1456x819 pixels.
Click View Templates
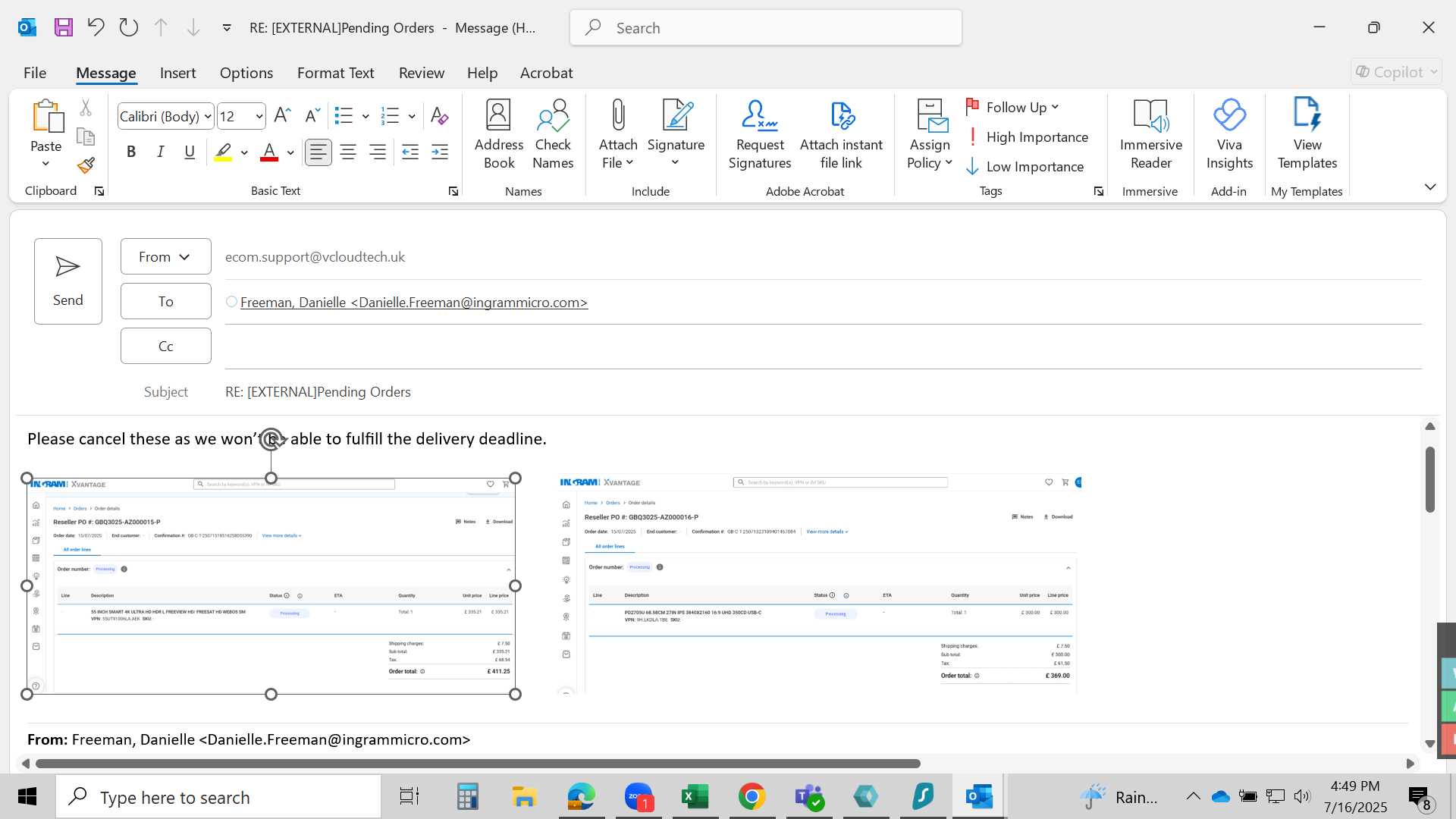1307,134
